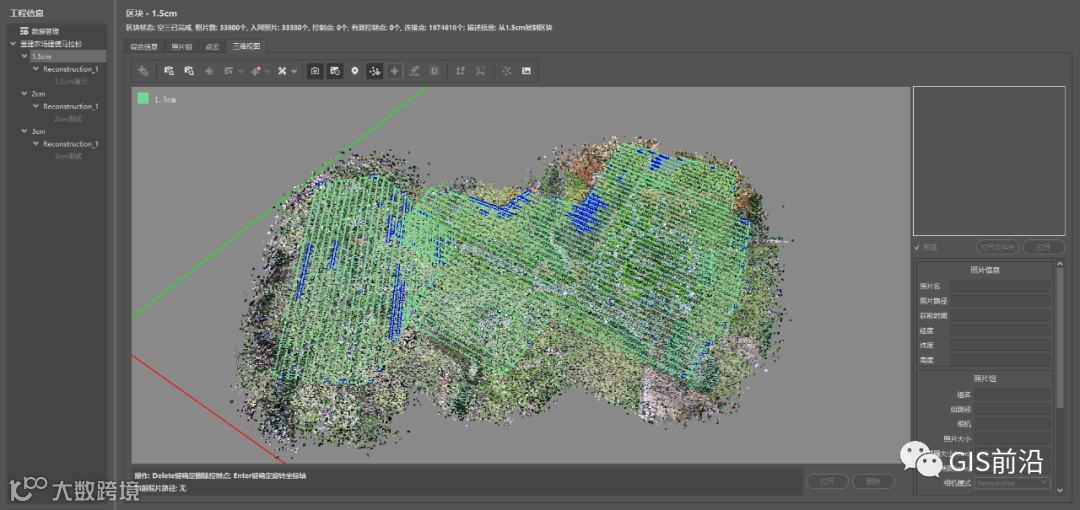This screenshot has width=1080, height=510.
Task: Click the location pin marker icon
Action: tap(354, 71)
